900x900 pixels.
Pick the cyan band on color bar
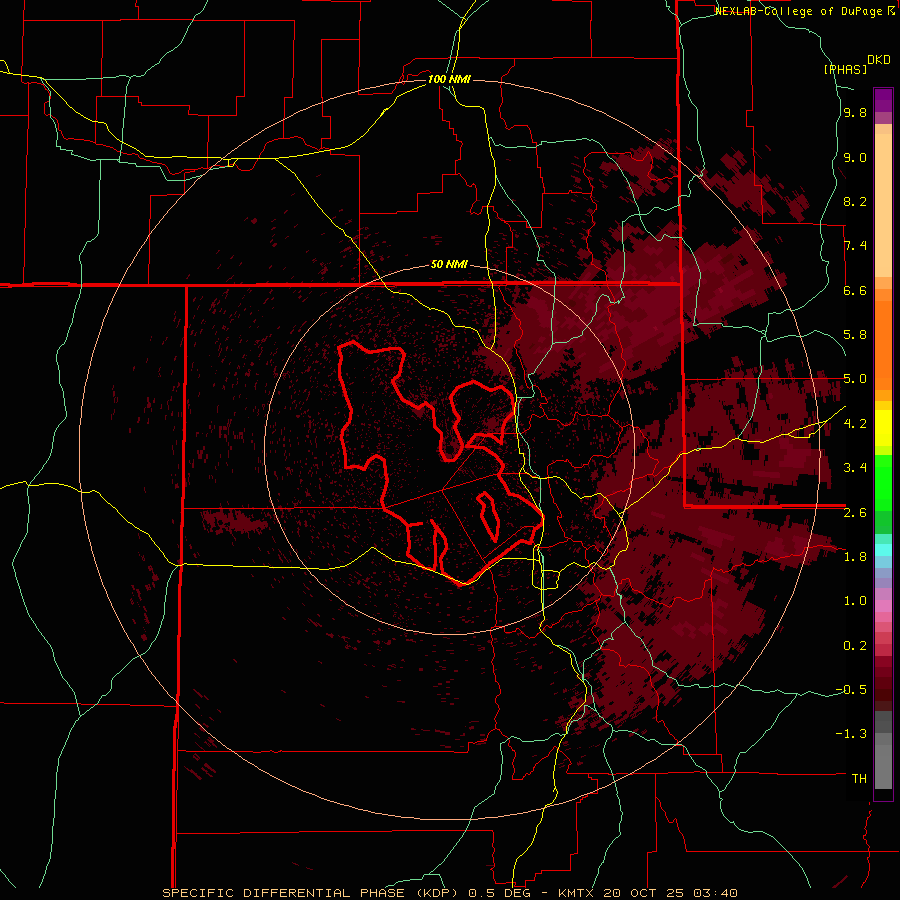click(883, 549)
